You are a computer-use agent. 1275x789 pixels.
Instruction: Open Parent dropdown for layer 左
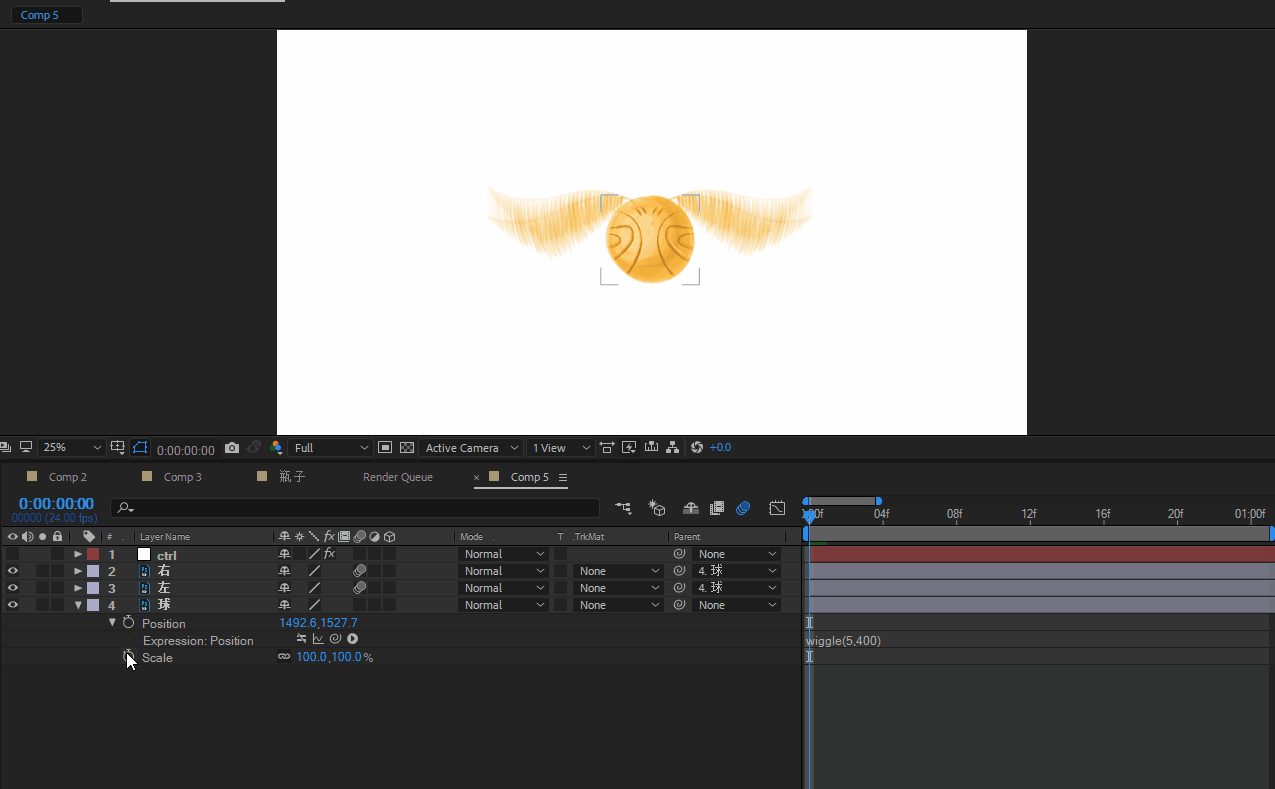pos(735,588)
